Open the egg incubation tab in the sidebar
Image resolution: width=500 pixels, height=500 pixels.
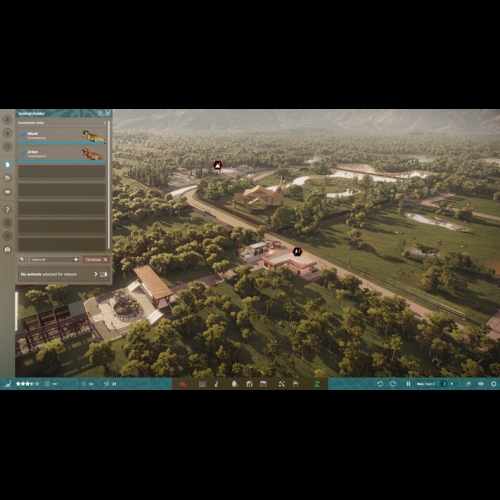7,165
